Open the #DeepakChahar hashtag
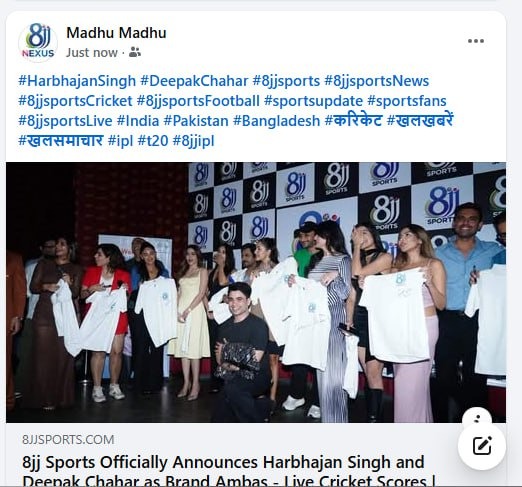Image resolution: width=522 pixels, height=487 pixels. pos(194,81)
